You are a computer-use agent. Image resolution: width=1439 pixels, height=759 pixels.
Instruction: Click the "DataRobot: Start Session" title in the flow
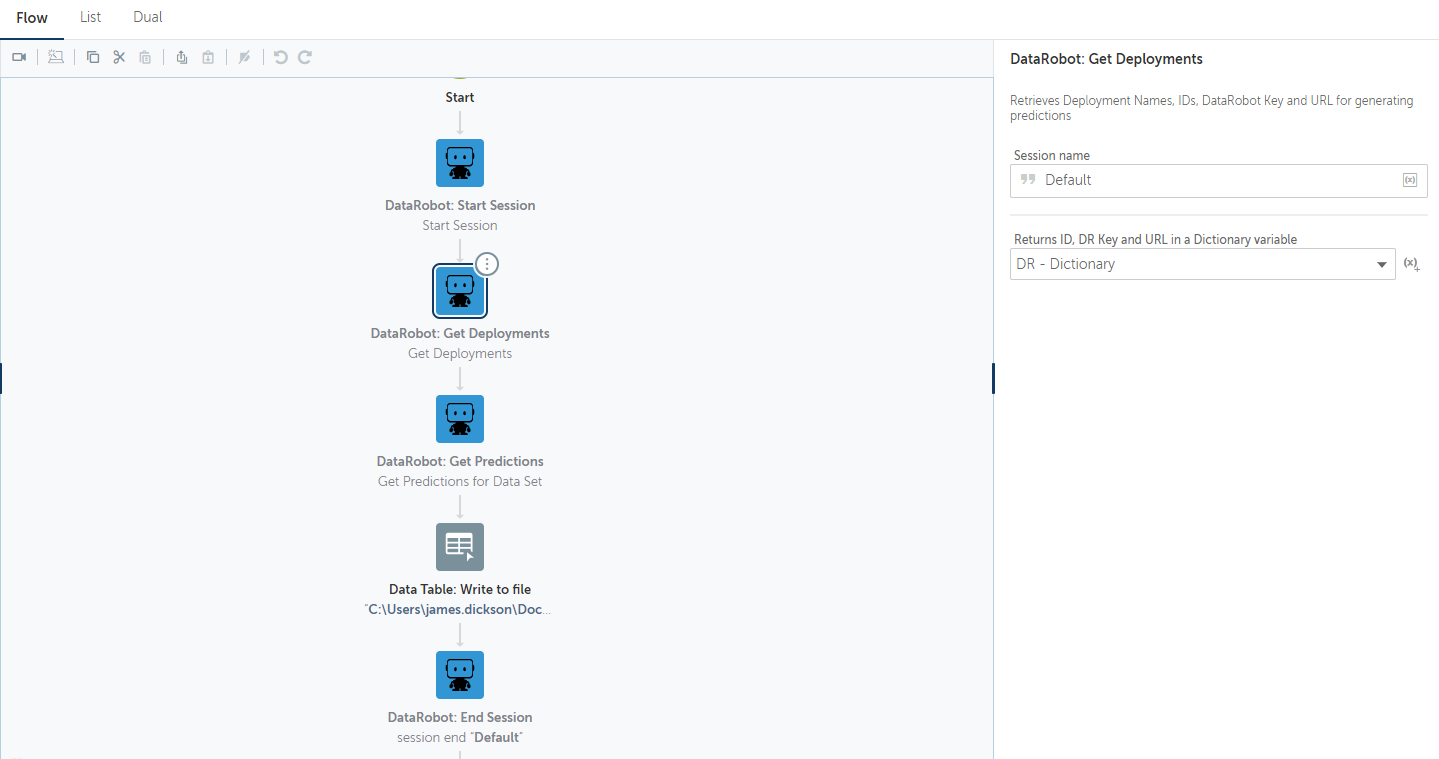460,206
